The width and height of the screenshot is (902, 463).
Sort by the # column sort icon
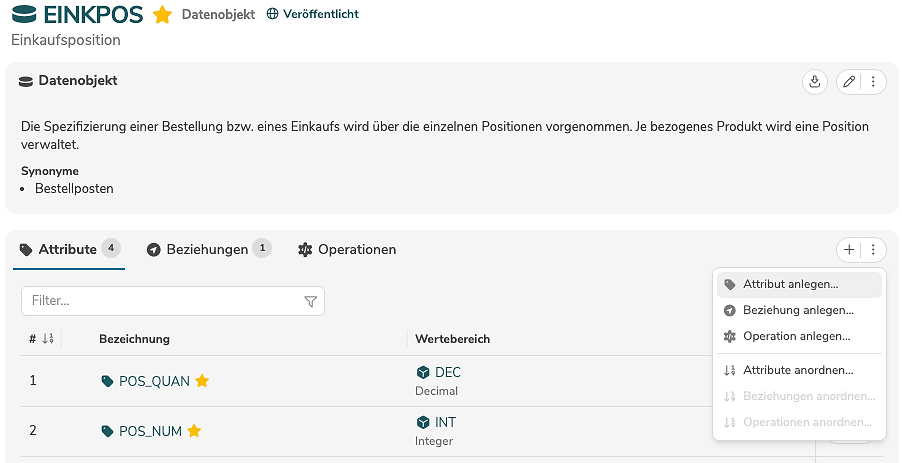click(x=47, y=339)
